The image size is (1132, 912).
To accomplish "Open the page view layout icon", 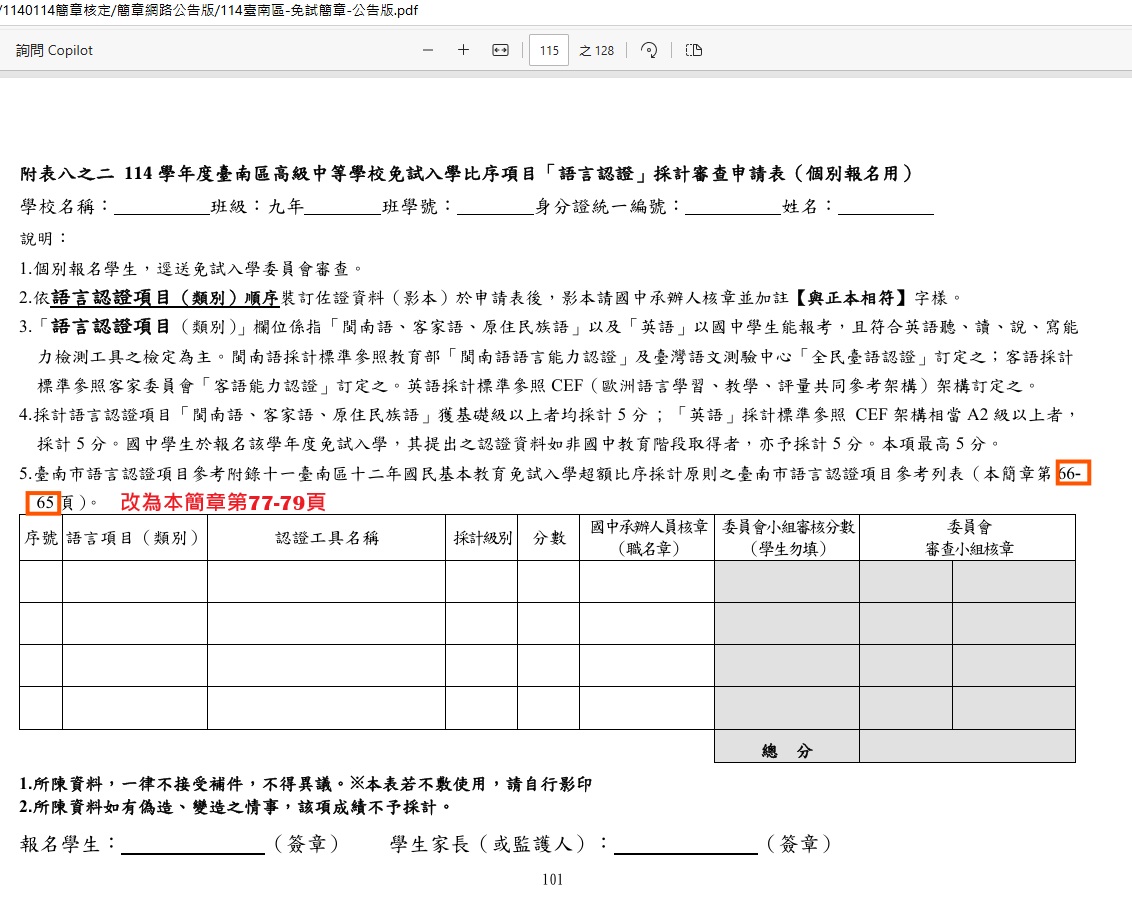I will click(x=693, y=50).
